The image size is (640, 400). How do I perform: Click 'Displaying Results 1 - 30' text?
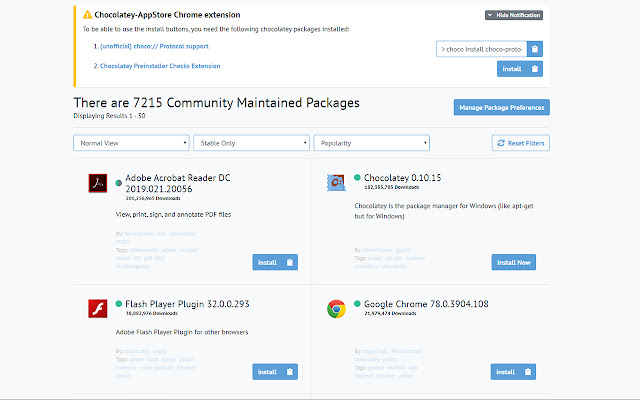pyautogui.click(x=109, y=116)
